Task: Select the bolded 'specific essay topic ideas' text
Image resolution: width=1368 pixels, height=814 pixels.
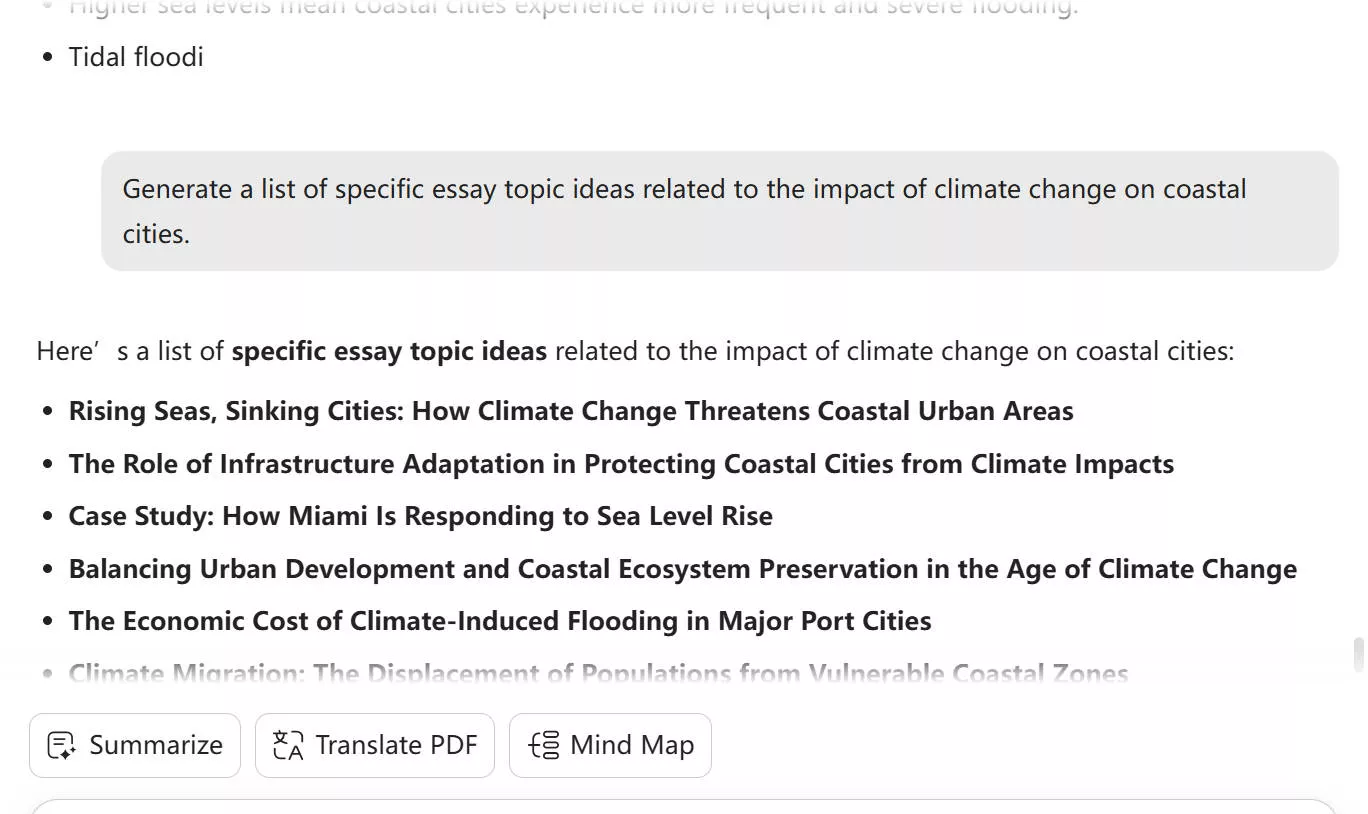Action: [388, 351]
